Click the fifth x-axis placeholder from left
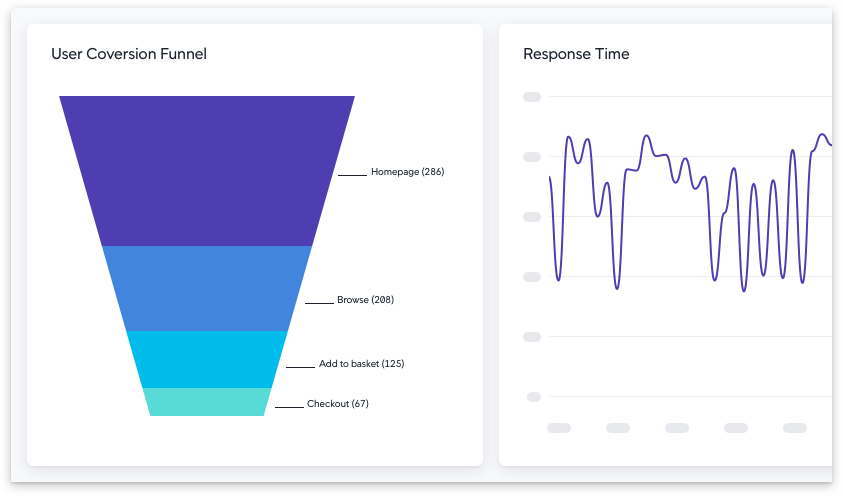The height and width of the screenshot is (496, 843). coord(795,428)
